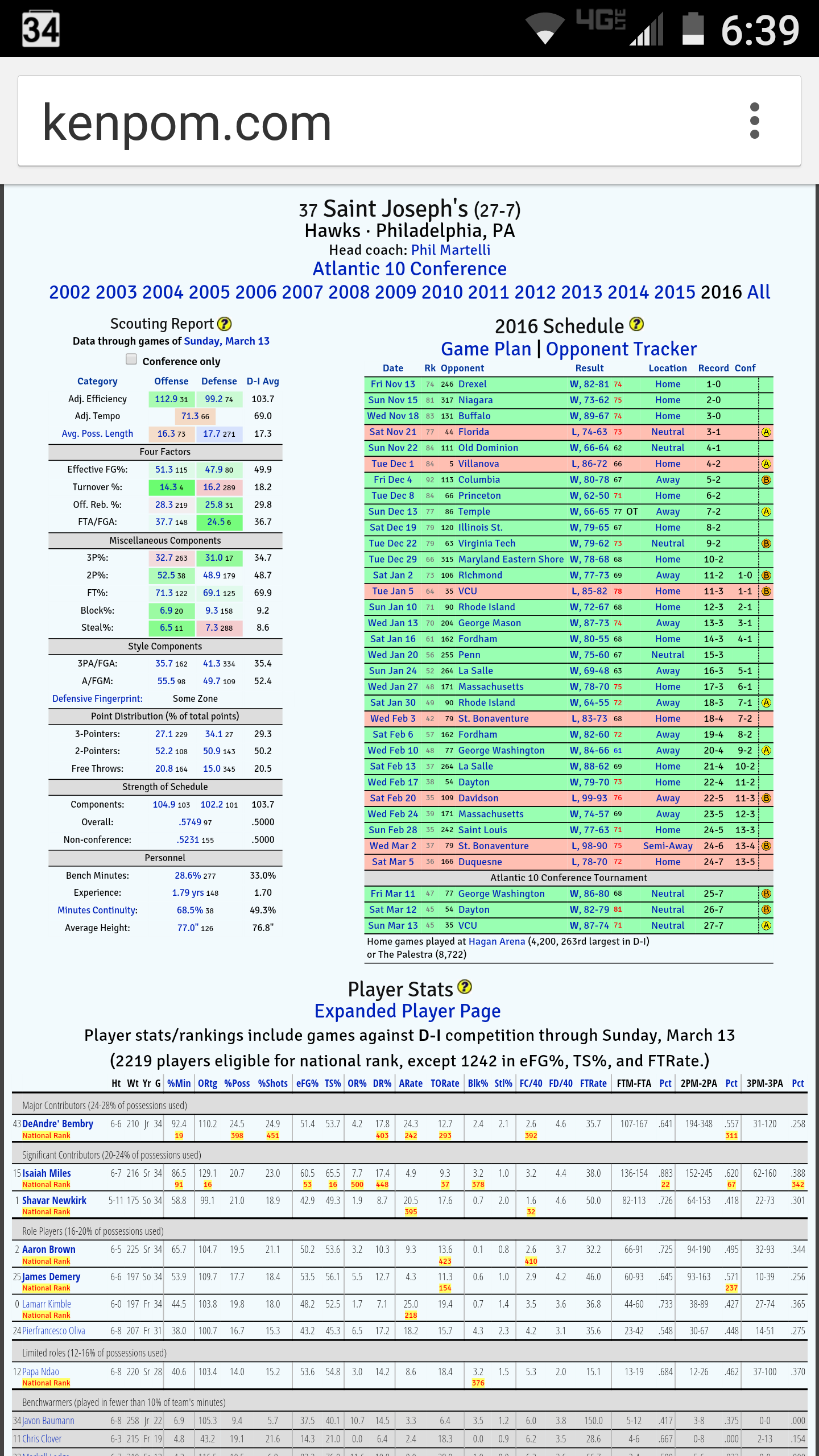Tap the kenpom.com address bar

(409, 121)
